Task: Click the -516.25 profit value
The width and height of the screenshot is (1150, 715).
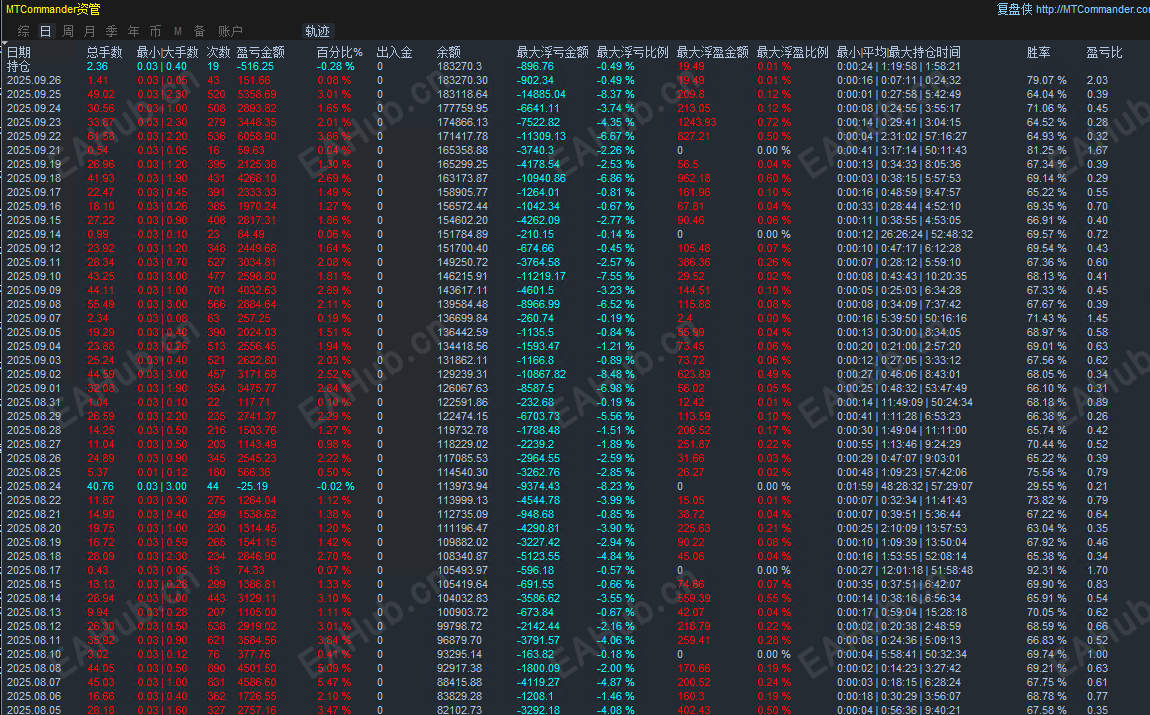Action: [255, 66]
